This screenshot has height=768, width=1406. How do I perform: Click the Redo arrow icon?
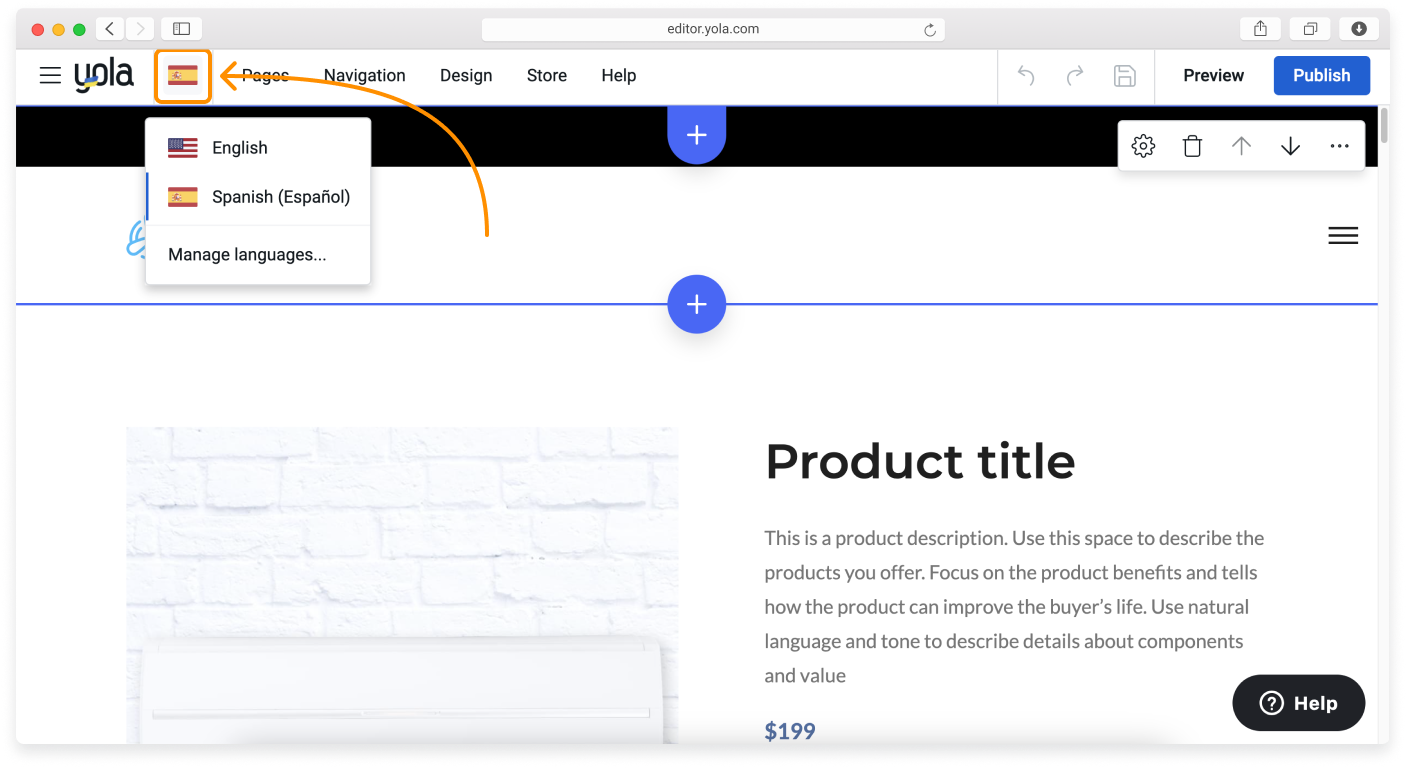[x=1075, y=75]
